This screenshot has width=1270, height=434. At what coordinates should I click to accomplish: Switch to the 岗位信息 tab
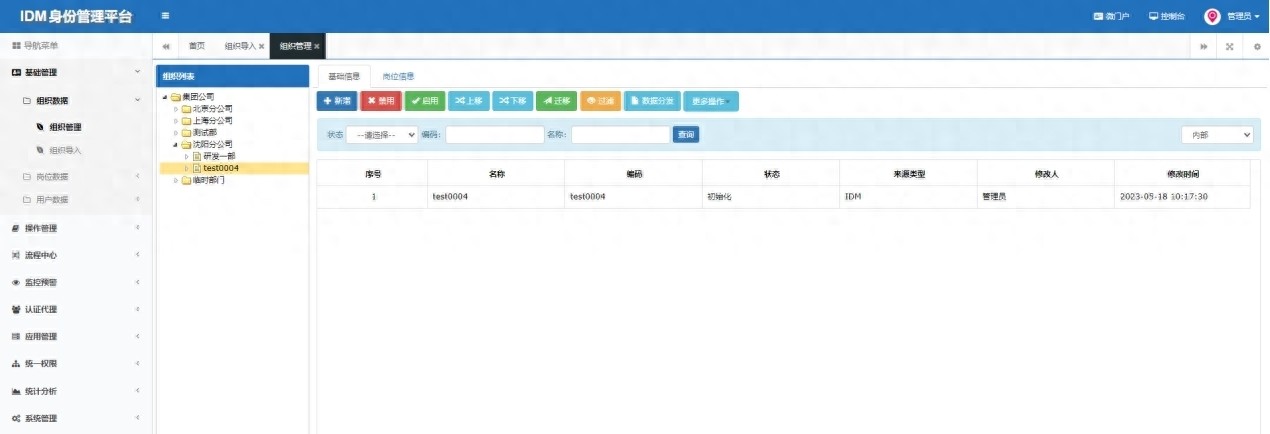click(398, 76)
